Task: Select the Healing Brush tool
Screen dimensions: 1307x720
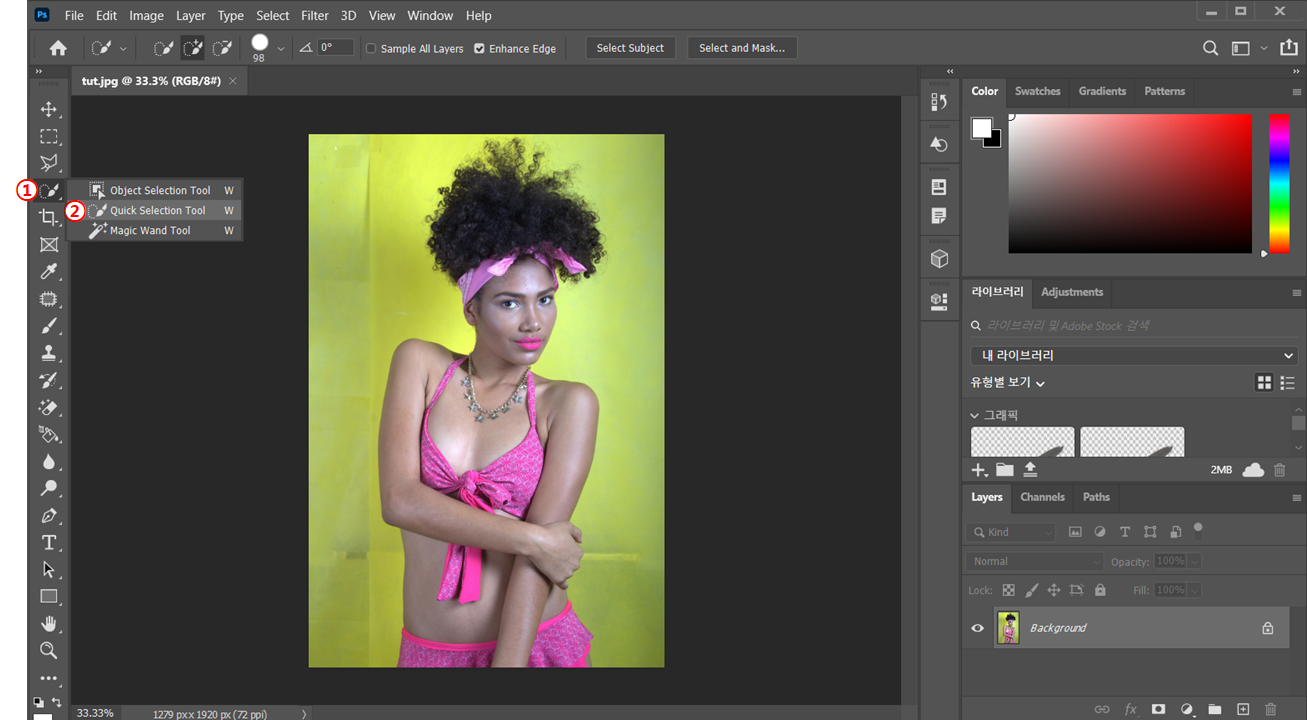Action: pyautogui.click(x=48, y=298)
